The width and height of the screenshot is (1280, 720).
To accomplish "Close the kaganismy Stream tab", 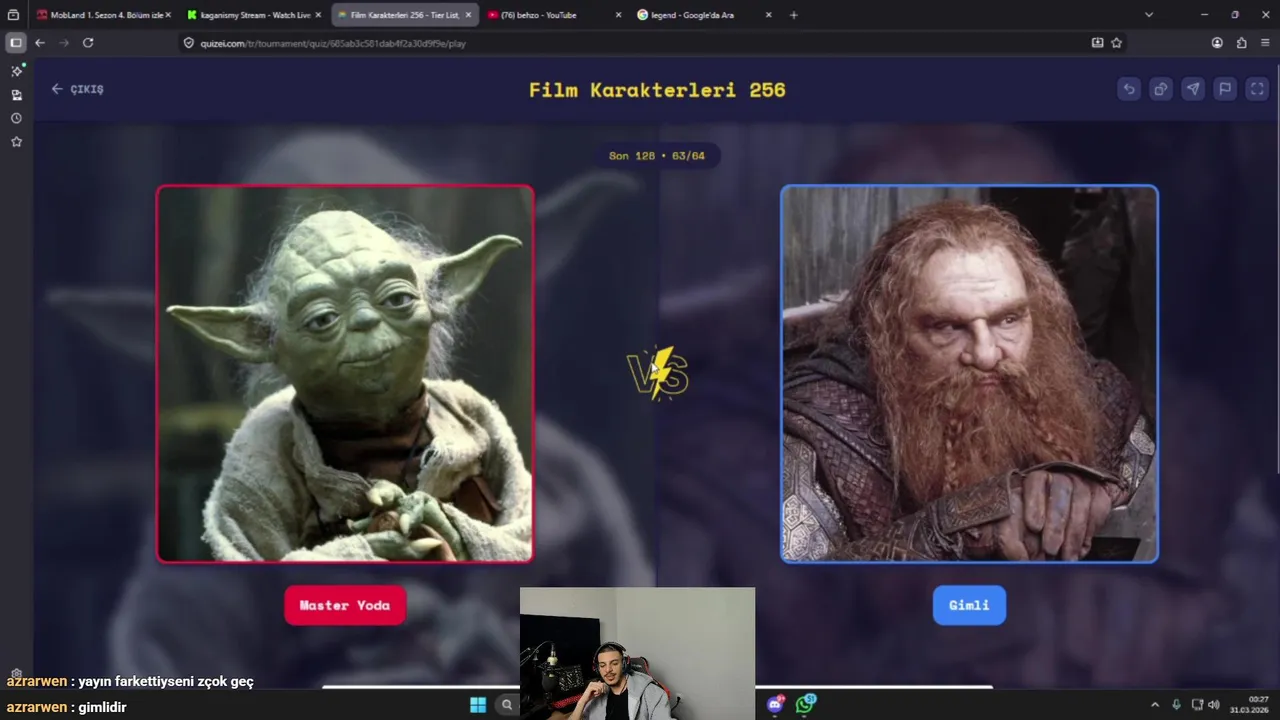I will tap(318, 15).
